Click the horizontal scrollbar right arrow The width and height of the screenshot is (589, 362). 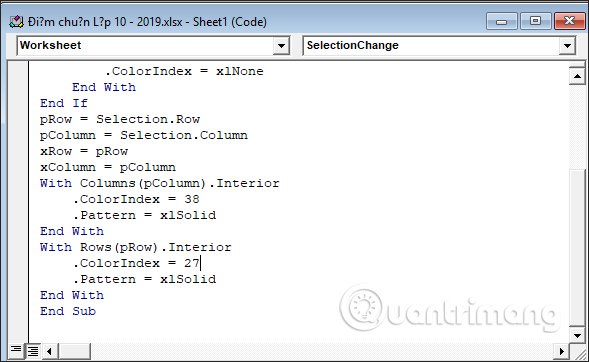[x=561, y=351]
